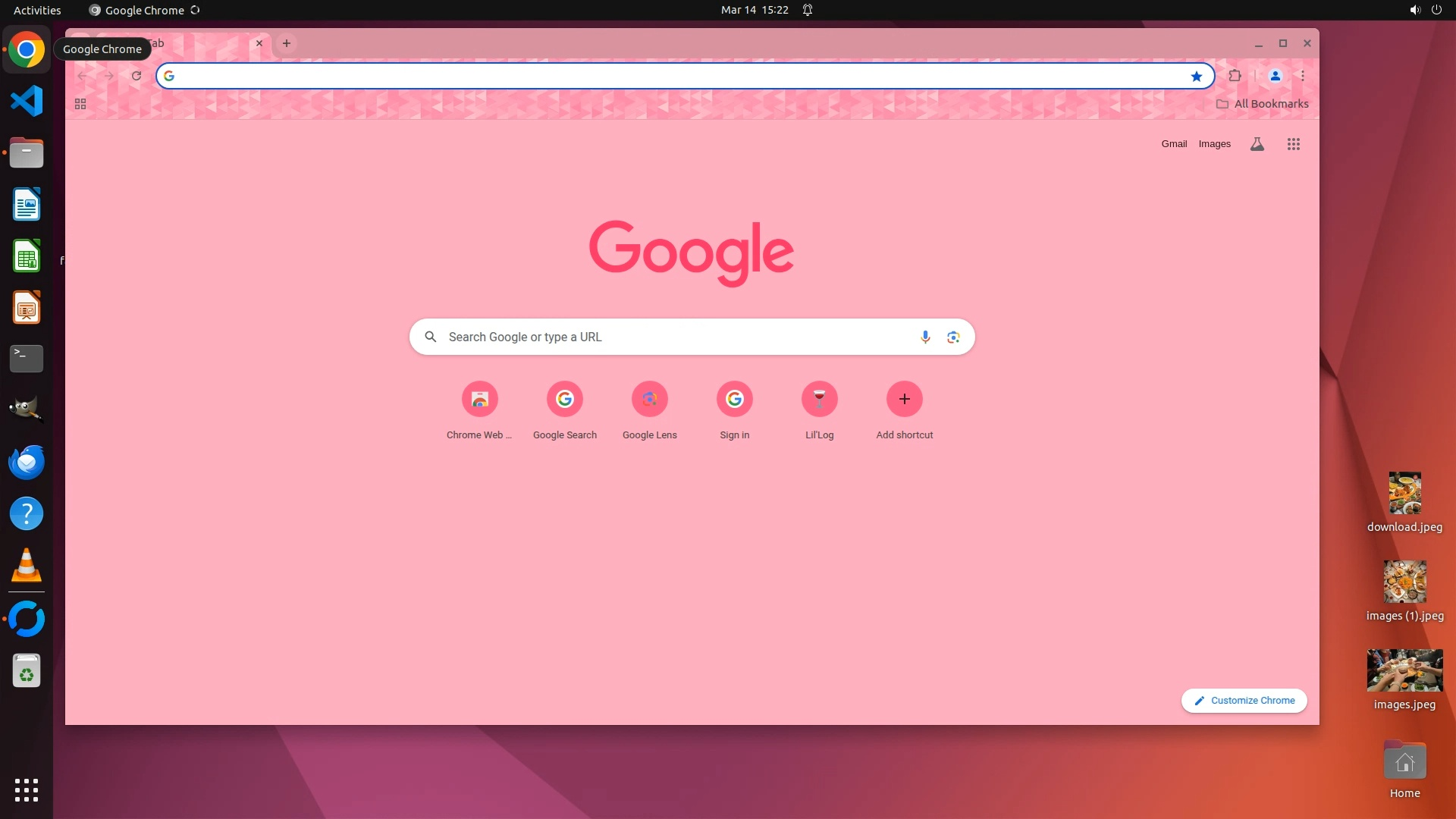Open Search Labs flask icon
This screenshot has height=819, width=1456.
[1257, 144]
